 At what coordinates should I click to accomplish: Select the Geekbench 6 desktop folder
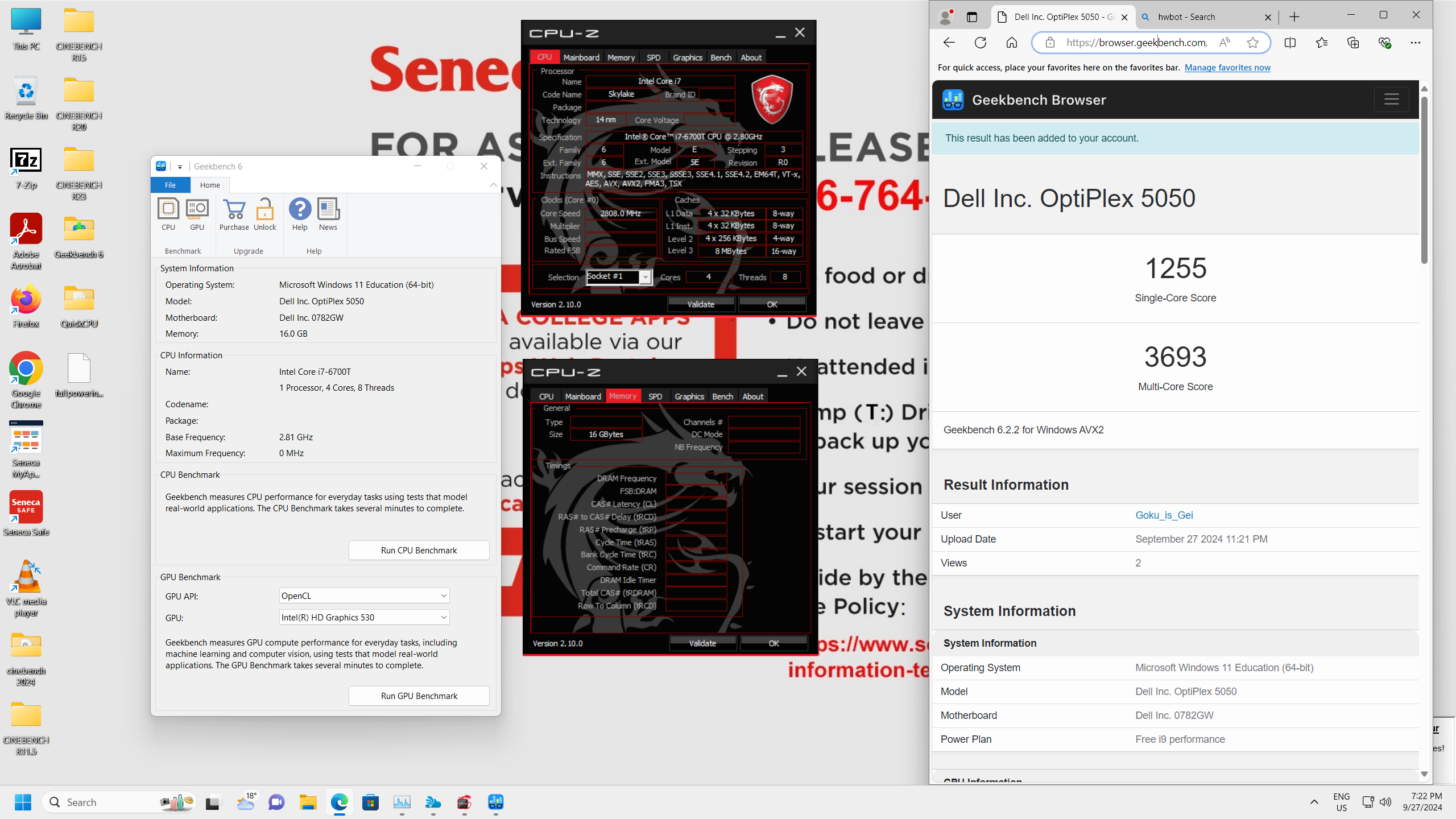(79, 238)
